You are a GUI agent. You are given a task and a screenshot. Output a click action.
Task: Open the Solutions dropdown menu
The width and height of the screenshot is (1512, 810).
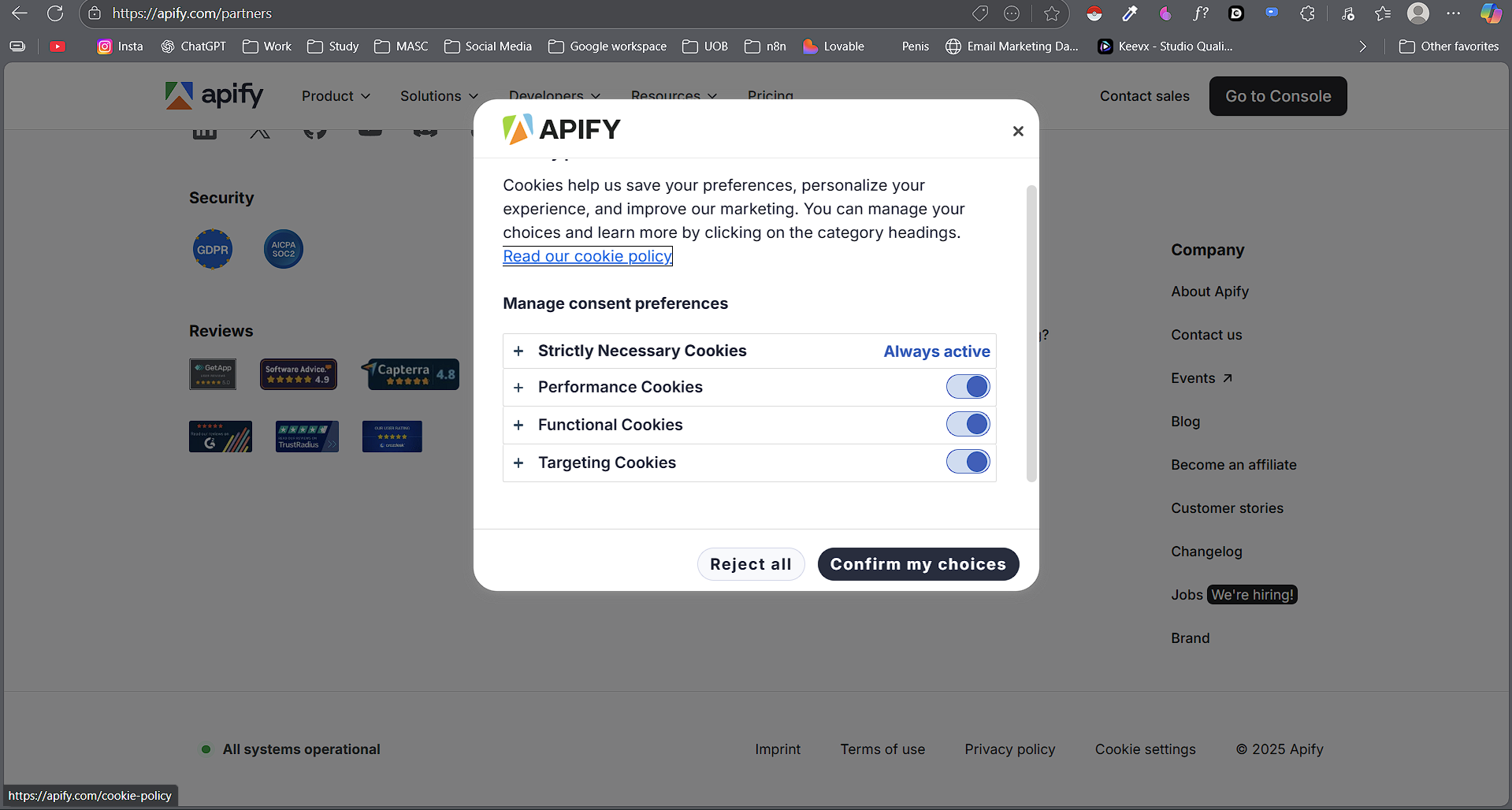click(439, 96)
